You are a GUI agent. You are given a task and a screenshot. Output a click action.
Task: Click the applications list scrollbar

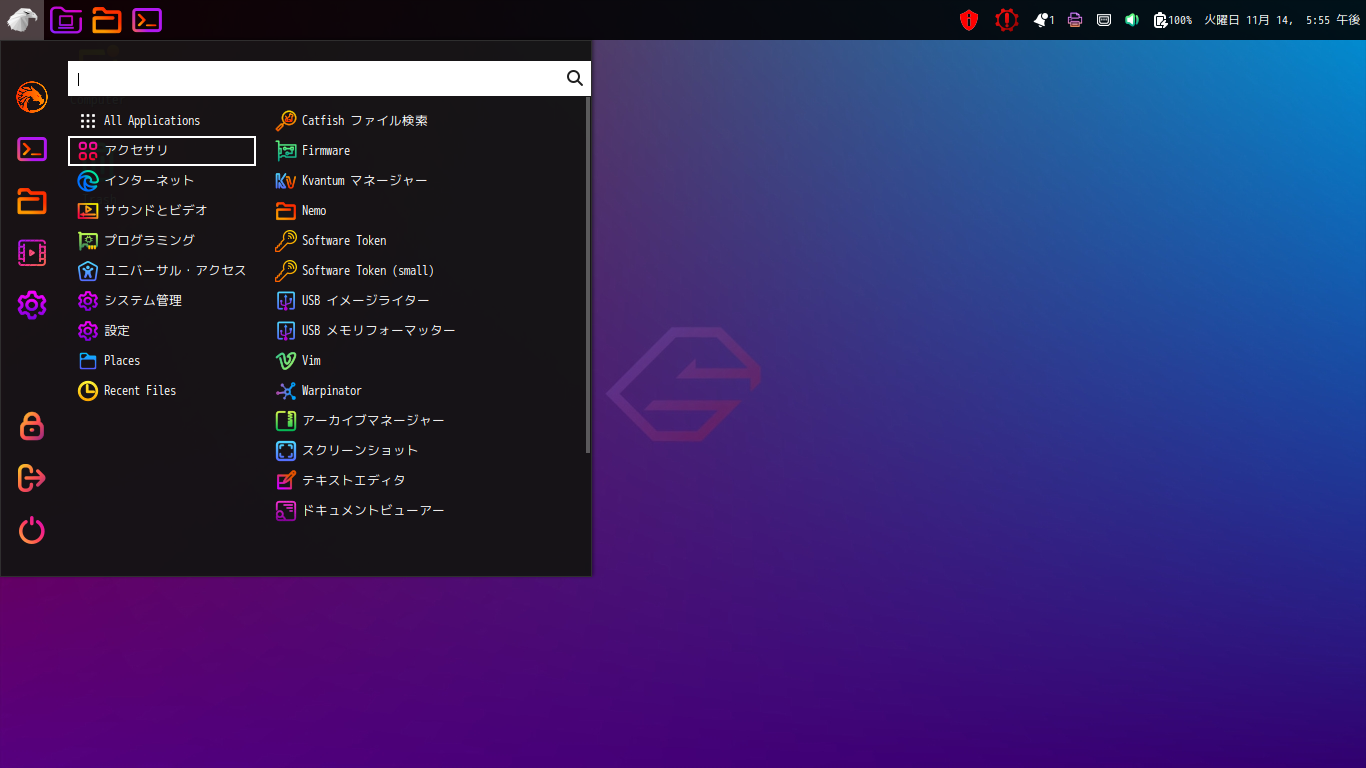pos(588,275)
